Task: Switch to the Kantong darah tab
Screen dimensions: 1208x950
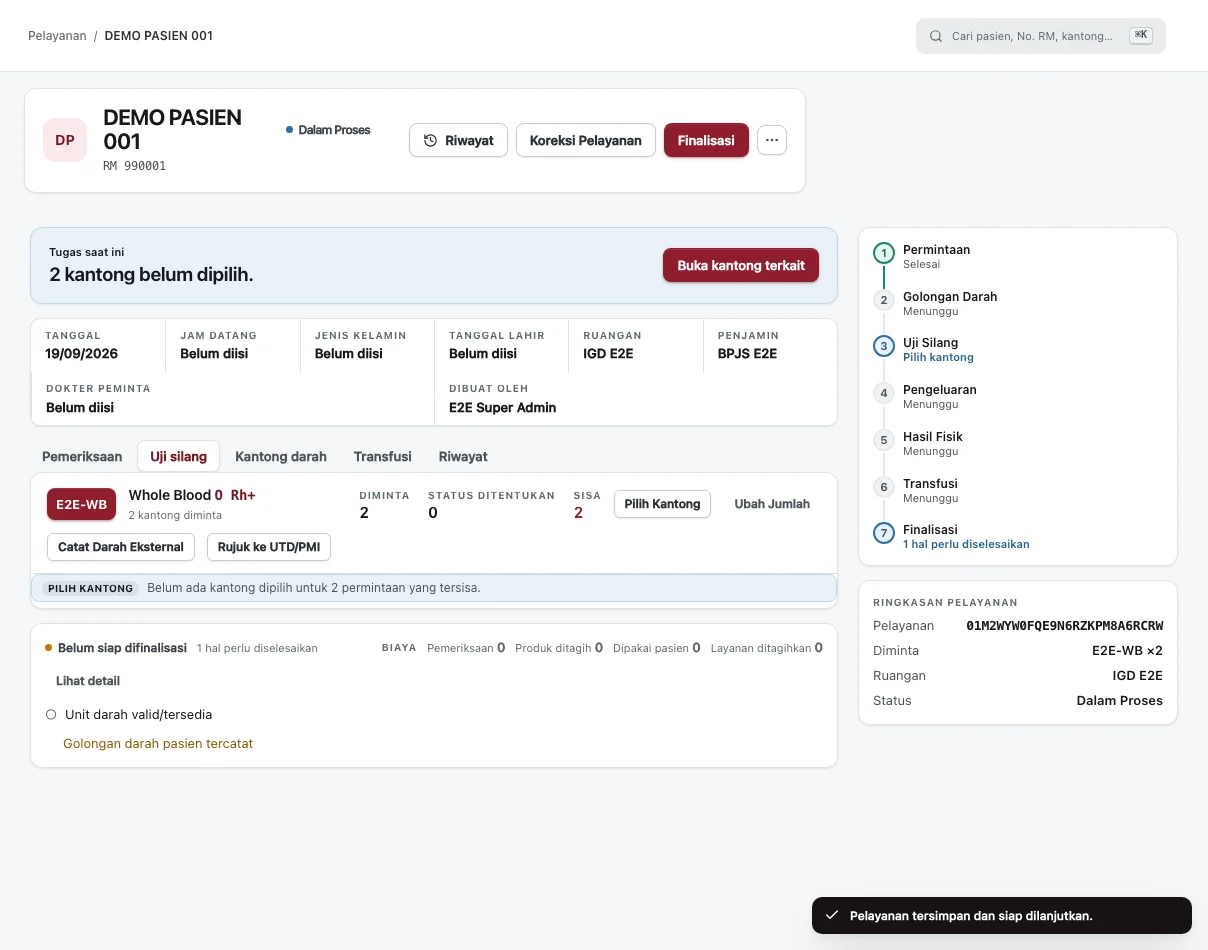Action: click(281, 456)
